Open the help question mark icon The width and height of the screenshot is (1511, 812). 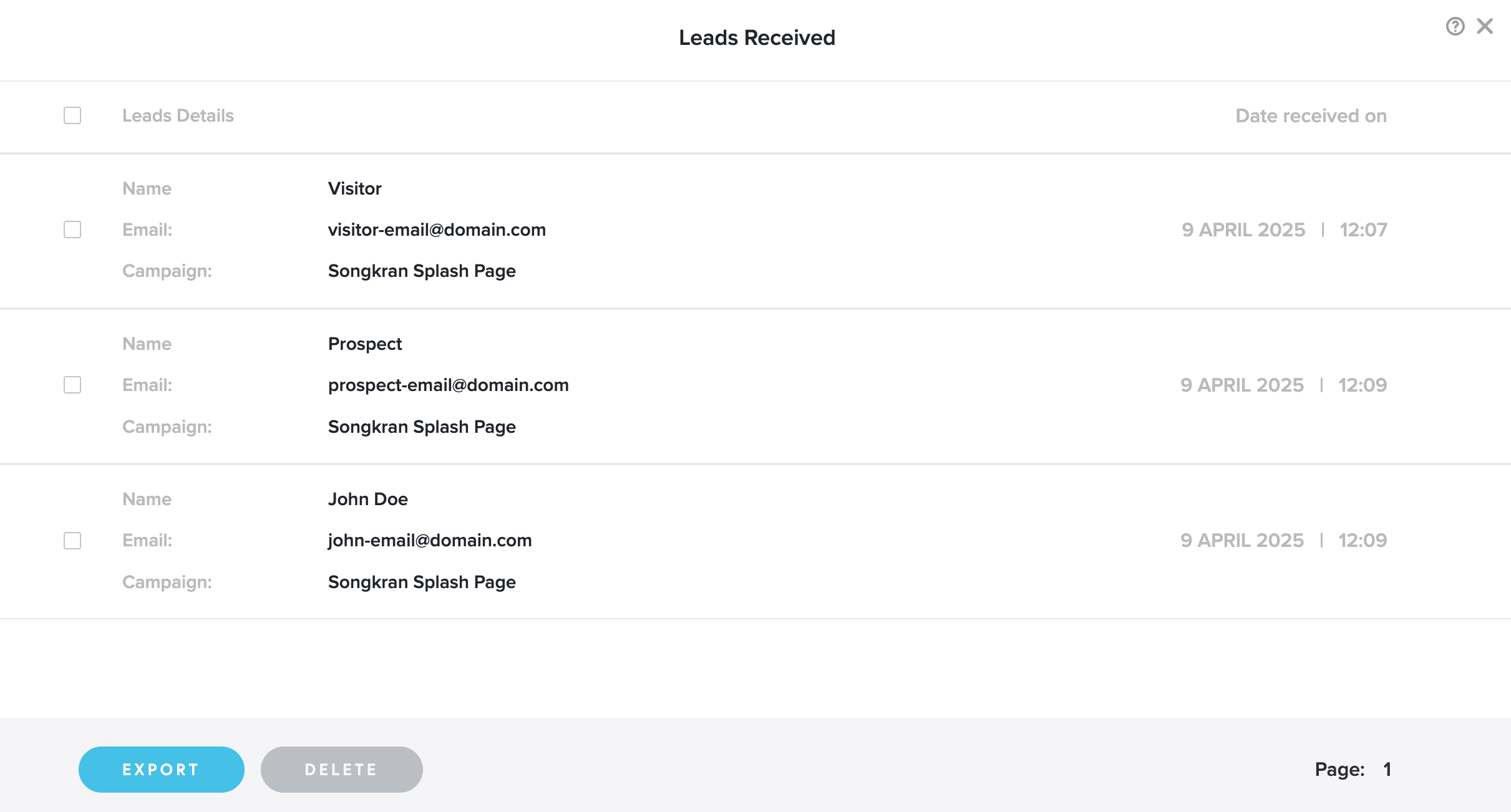[1455, 26]
